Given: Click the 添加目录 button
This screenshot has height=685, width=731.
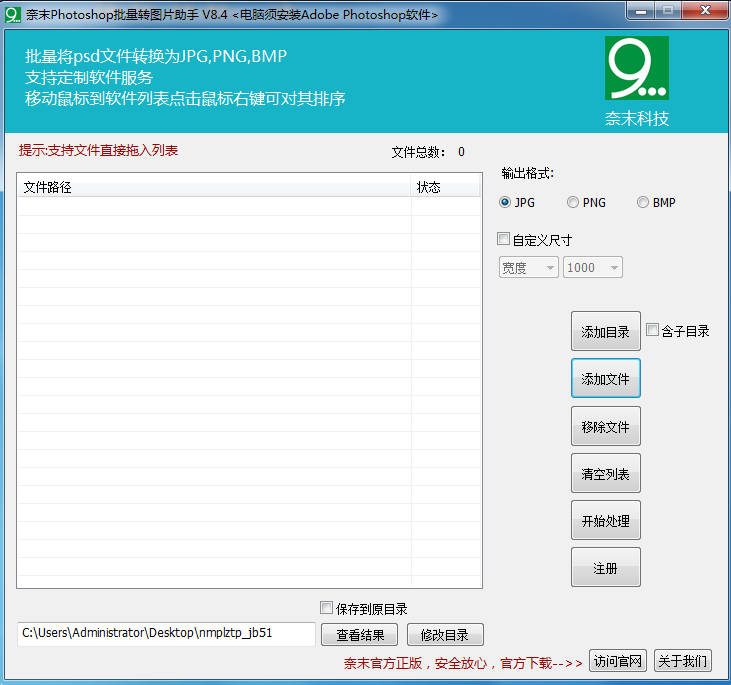Looking at the screenshot, I should coord(606,332).
